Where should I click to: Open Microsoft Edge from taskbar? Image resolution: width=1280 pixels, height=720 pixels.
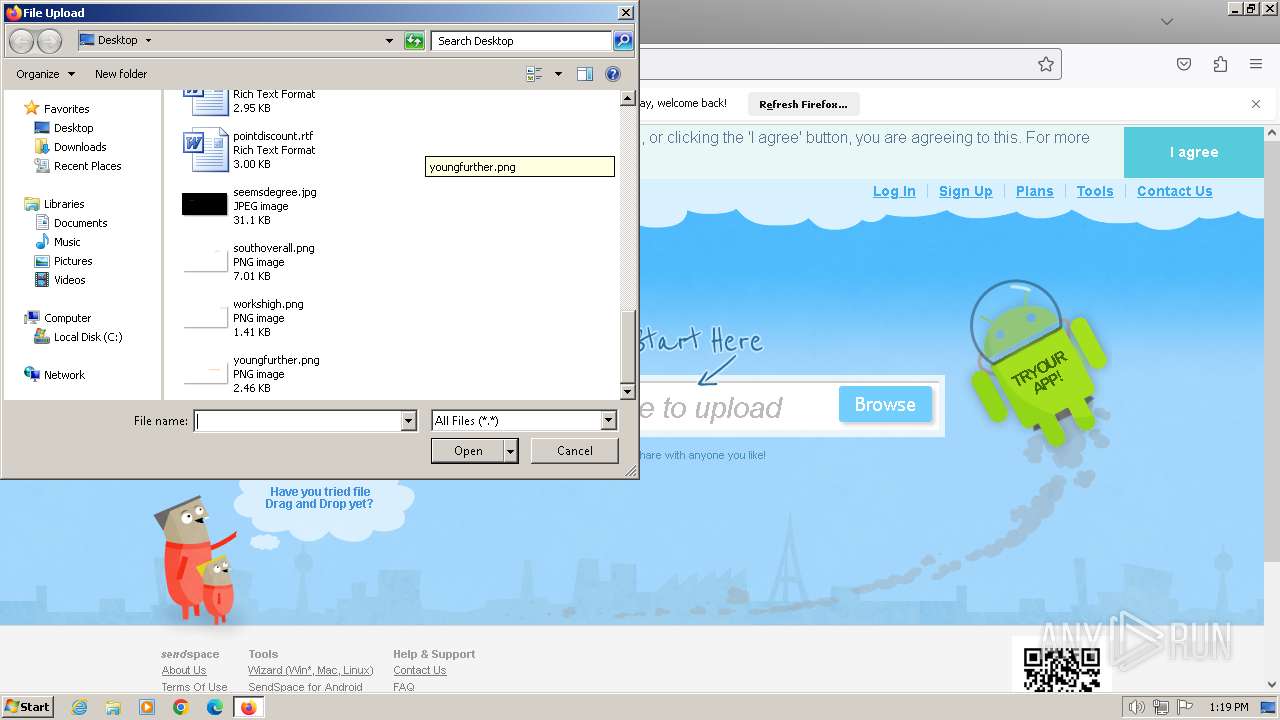(x=214, y=707)
